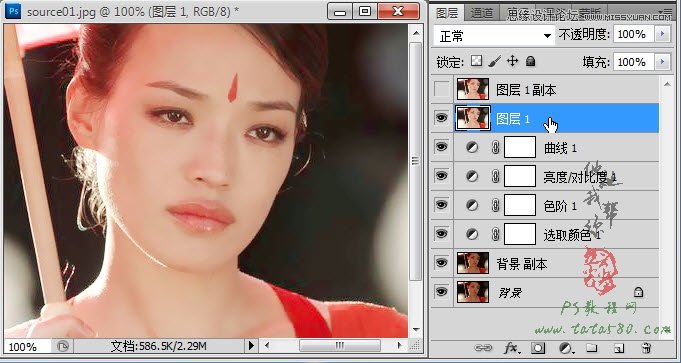
Task: Toggle lock all padlock icon
Action: point(530,61)
